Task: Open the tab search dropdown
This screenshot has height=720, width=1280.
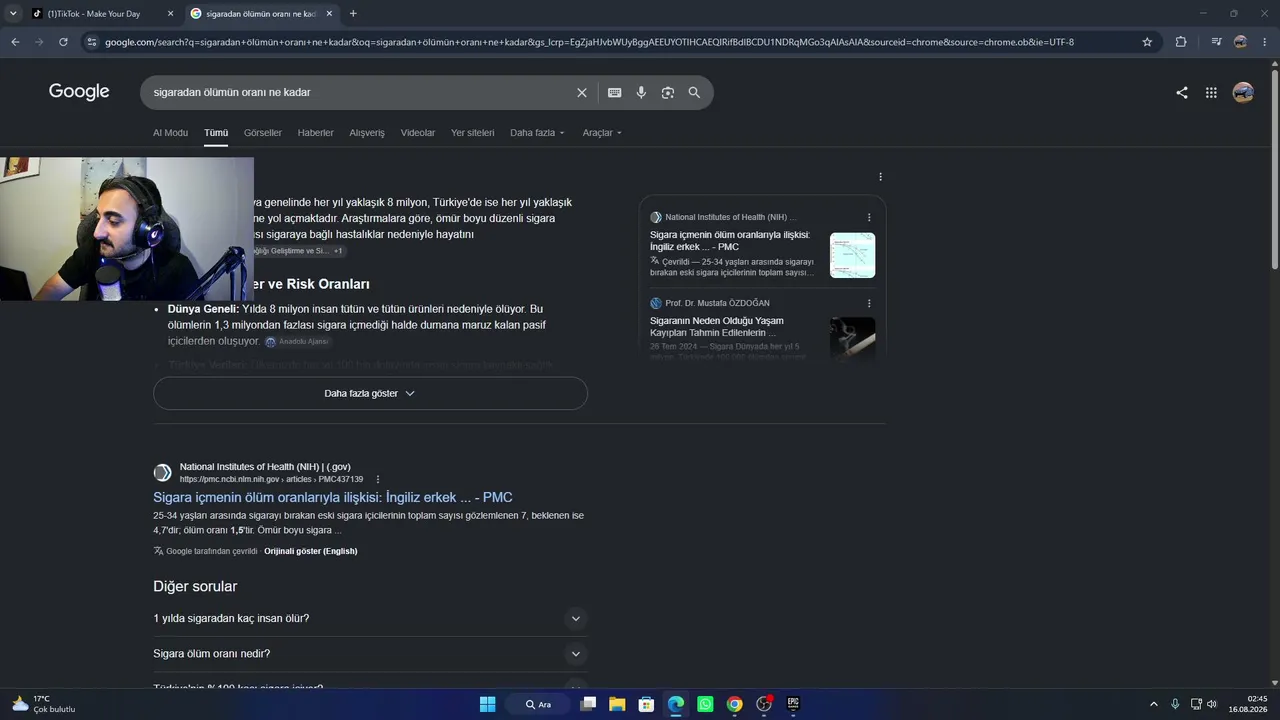Action: tap(13, 14)
